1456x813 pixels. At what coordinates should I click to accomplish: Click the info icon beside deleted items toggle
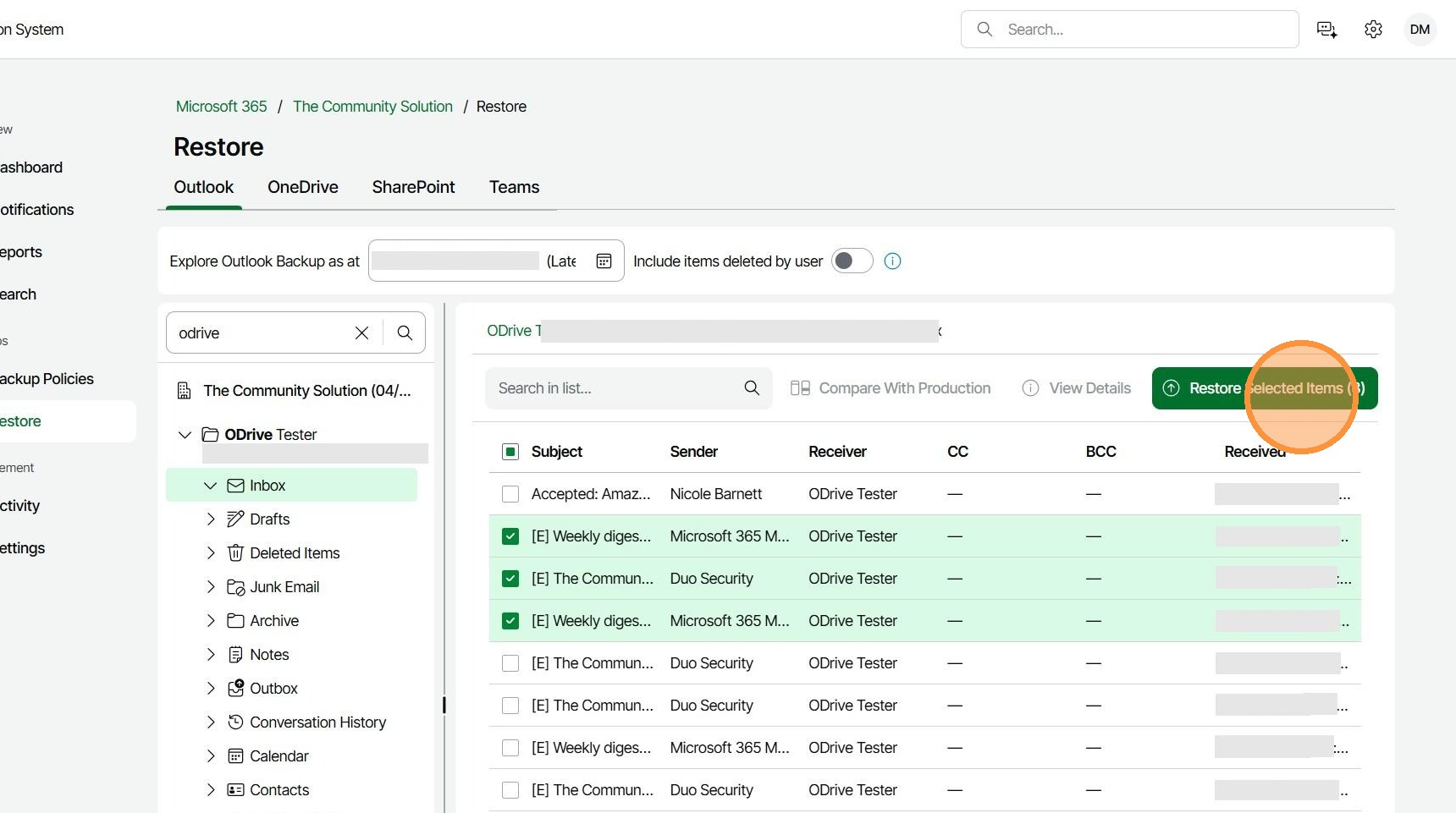point(892,261)
